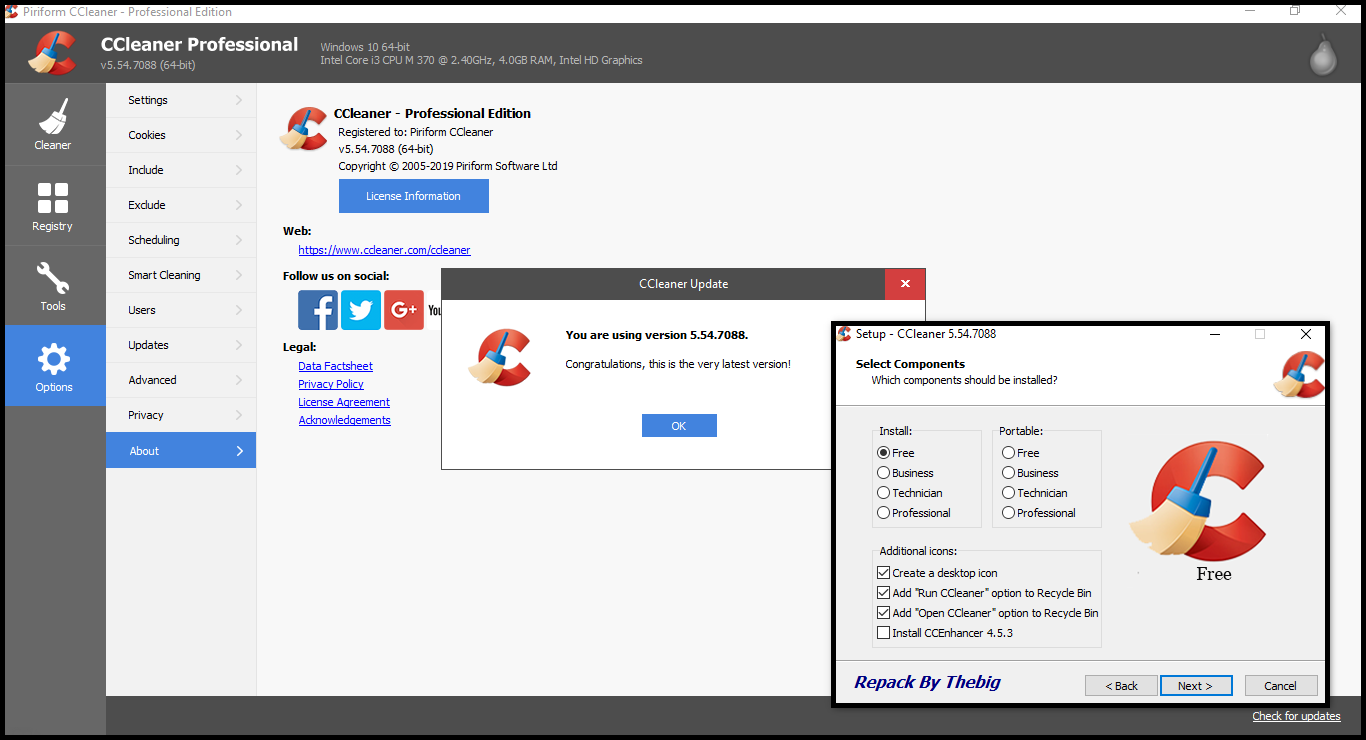Click Next in the Setup wizard
The image size is (1366, 740).
click(1196, 686)
